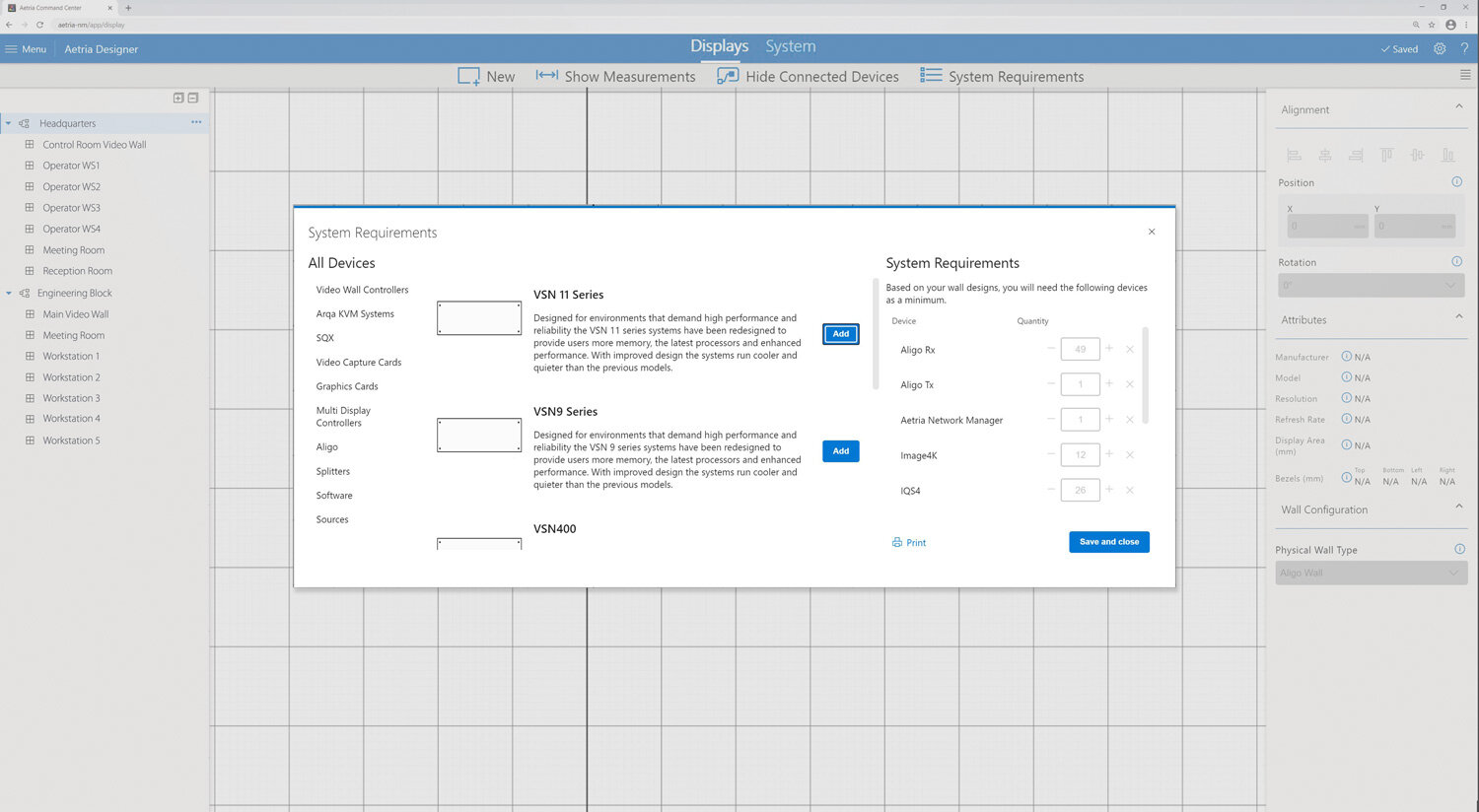
Task: Choose Video Capture Cards category
Action: click(x=358, y=363)
